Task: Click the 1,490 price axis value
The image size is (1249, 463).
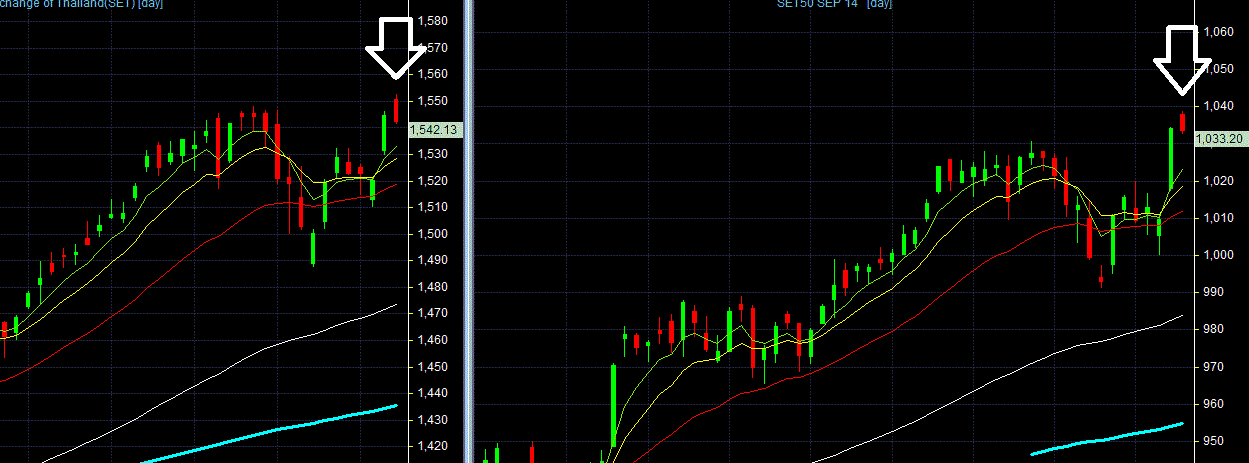Action: 432,260
